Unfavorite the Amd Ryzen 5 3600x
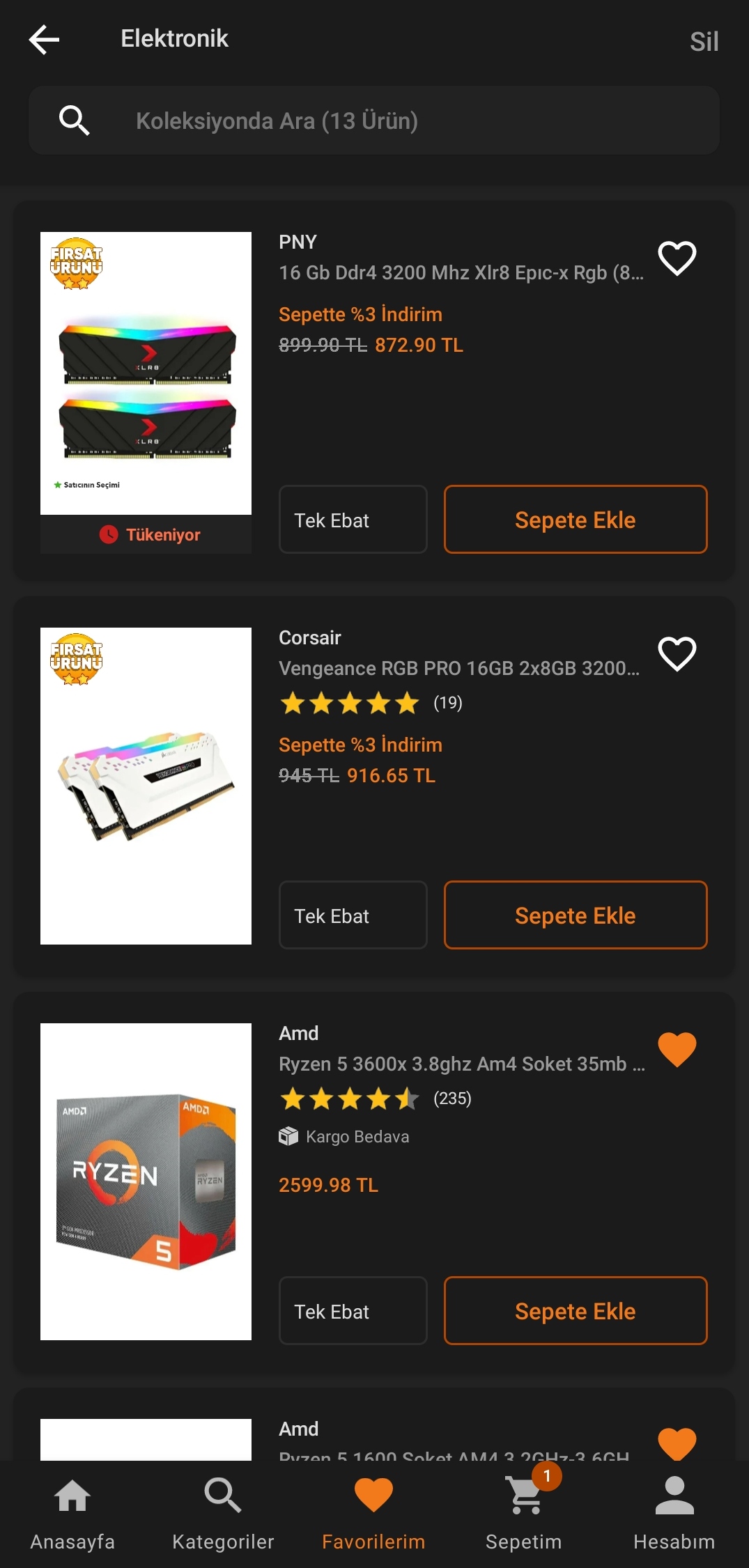Viewport: 749px width, 1568px height. [677, 1049]
